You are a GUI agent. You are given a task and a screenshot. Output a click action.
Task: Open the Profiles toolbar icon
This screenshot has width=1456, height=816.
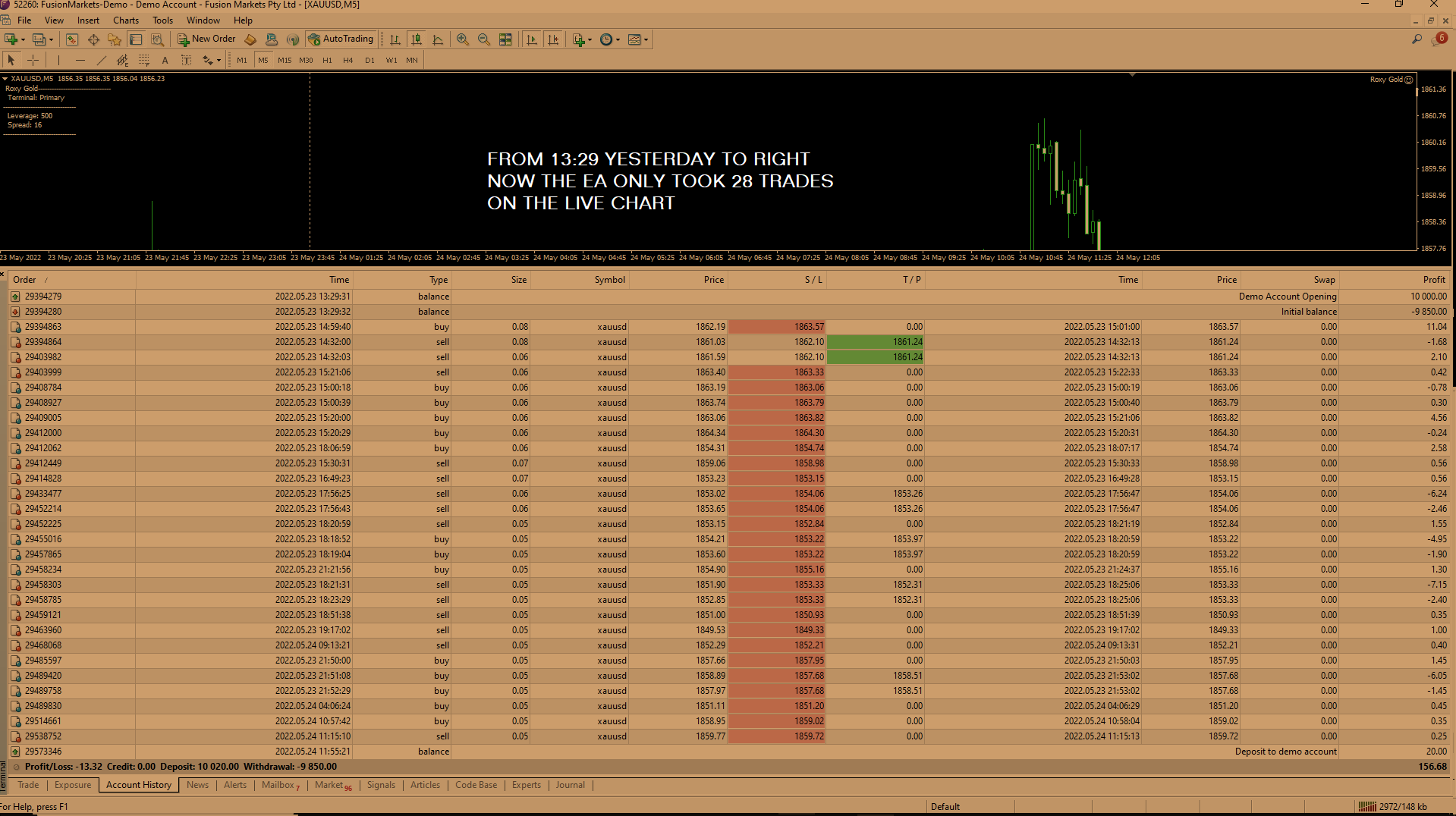tap(39, 39)
